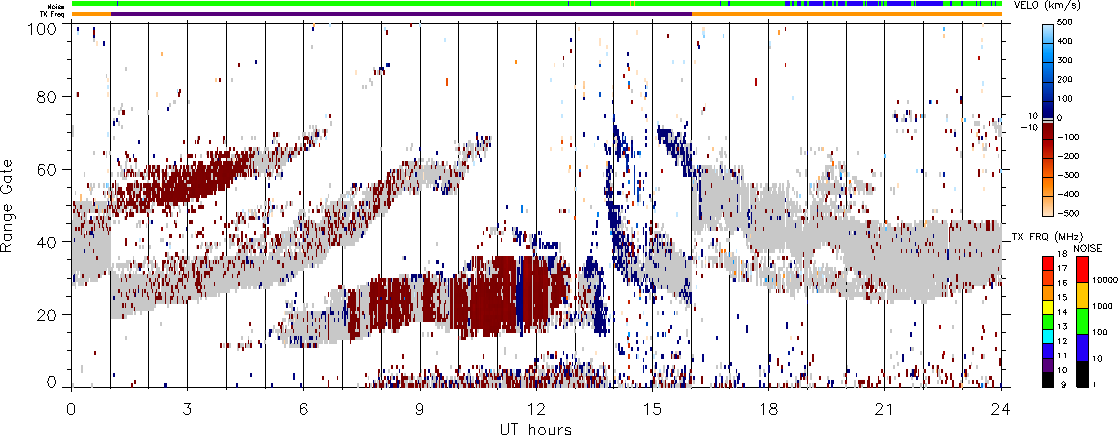
Task: Click the x-axis tick label 3
Action: coord(187,409)
